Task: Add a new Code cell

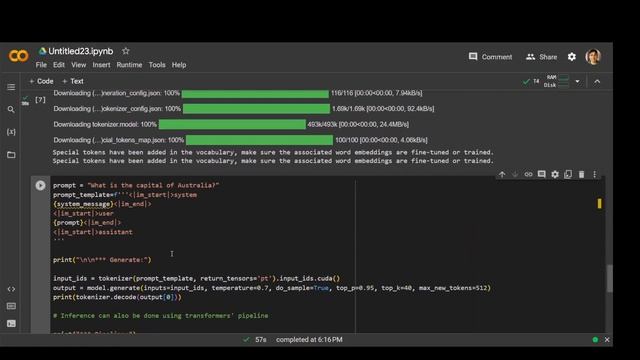Action: pos(41,81)
